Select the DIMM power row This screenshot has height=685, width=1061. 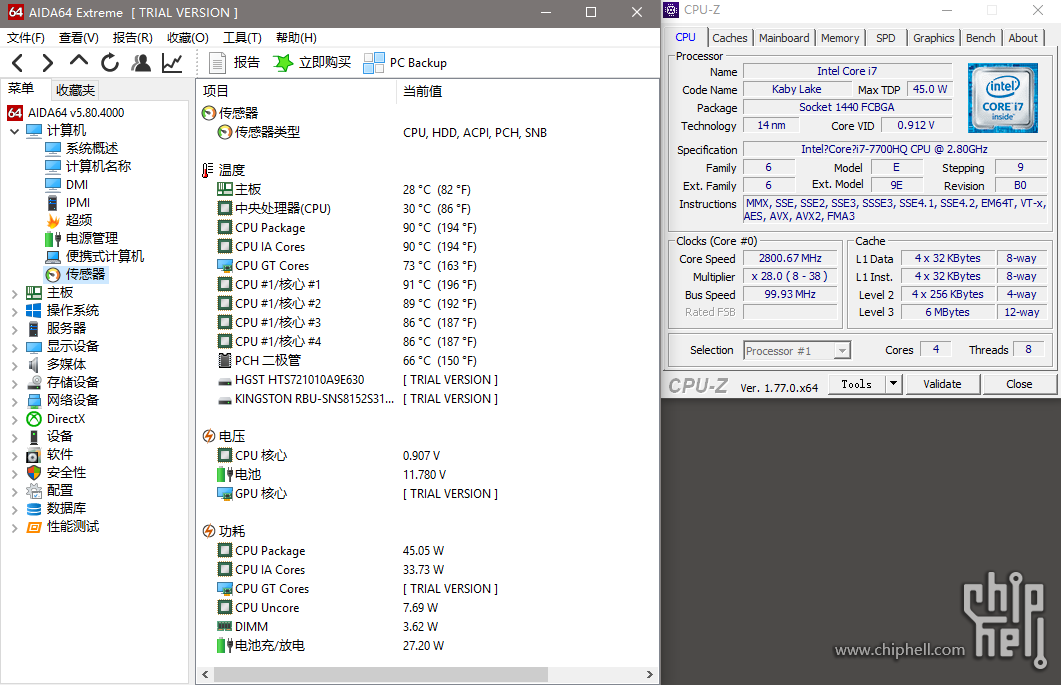coord(328,627)
